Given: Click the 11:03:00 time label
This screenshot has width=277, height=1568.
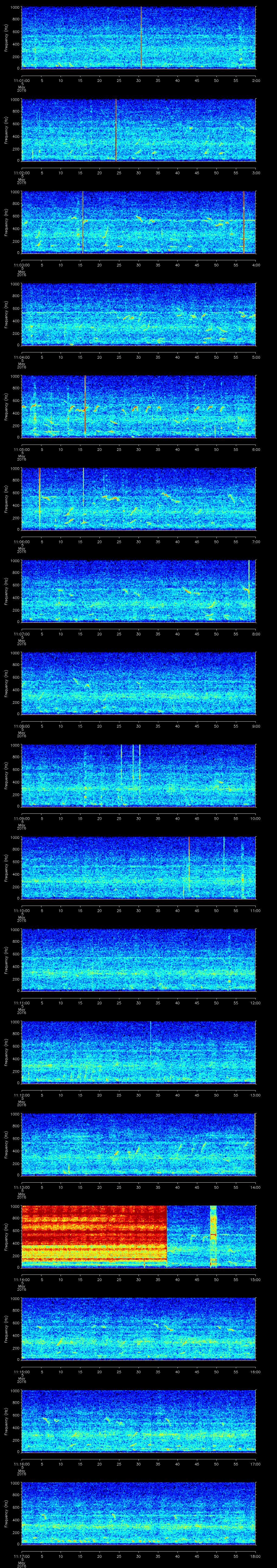Looking at the screenshot, I should pos(21,265).
